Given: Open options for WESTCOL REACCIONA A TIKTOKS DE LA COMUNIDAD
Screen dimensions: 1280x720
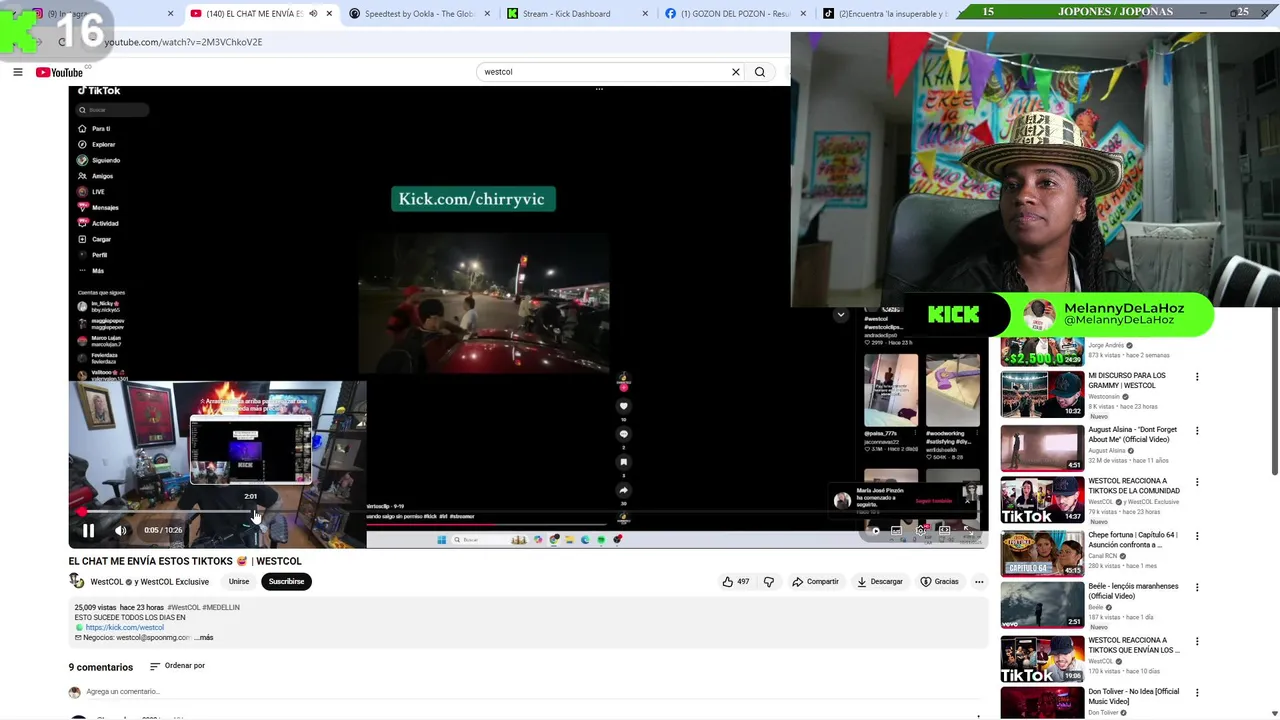Looking at the screenshot, I should click(x=1197, y=482).
